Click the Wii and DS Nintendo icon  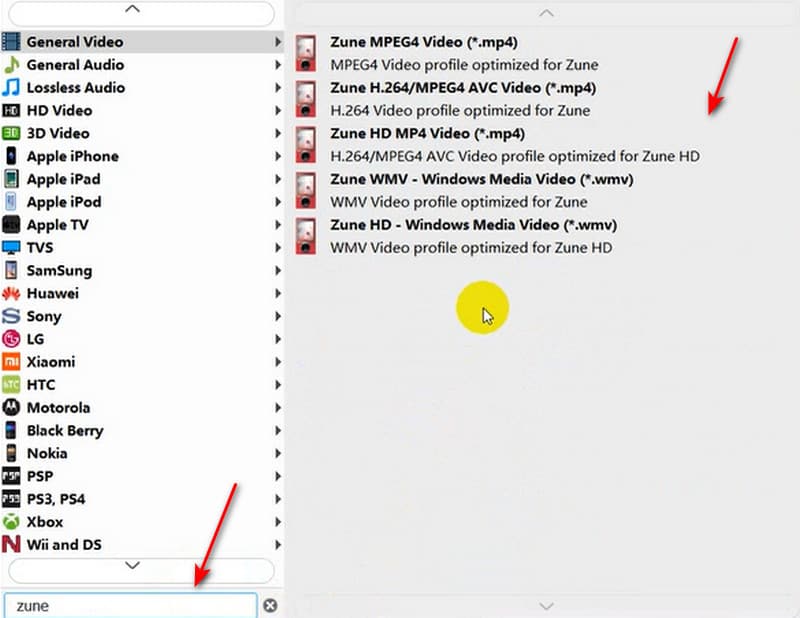[11, 545]
